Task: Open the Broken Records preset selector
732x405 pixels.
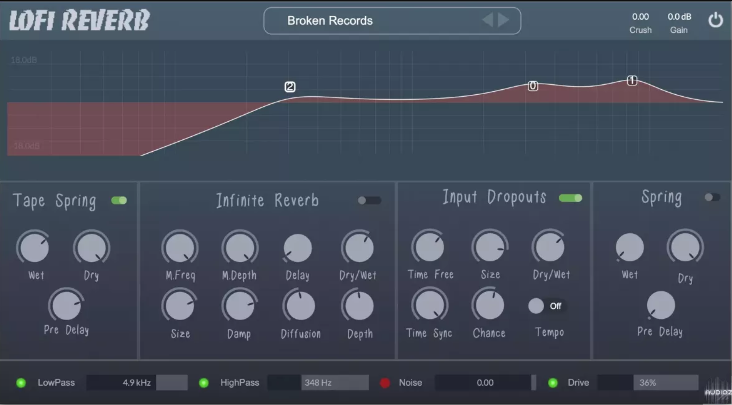Action: tap(392, 21)
